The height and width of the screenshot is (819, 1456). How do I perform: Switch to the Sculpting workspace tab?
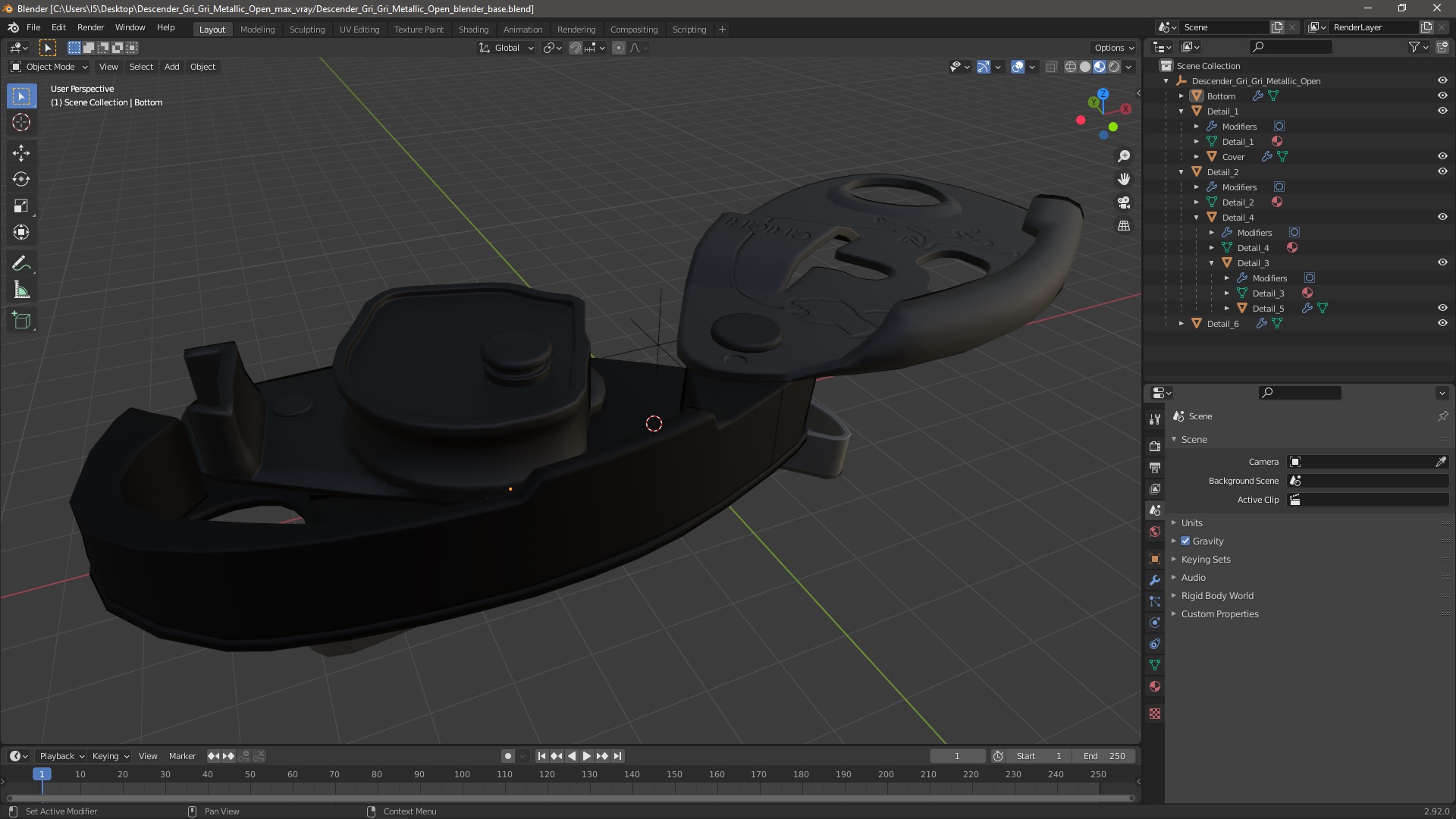click(x=306, y=29)
